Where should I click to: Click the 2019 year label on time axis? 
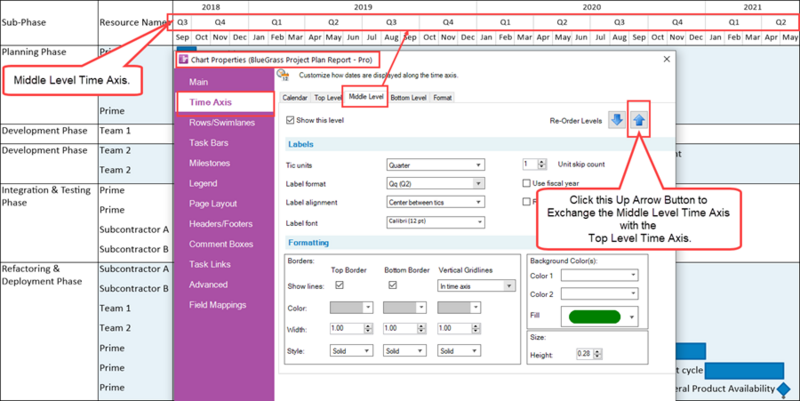pyautogui.click(x=363, y=7)
